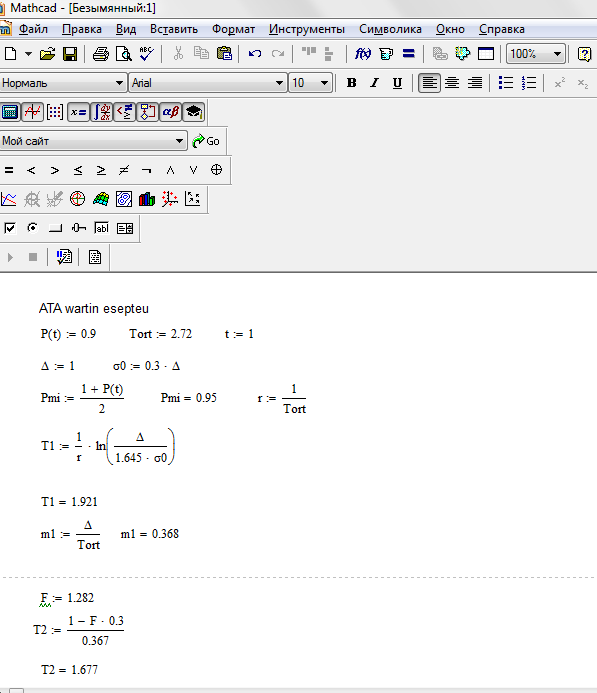597x693 pixels.
Task: Insert a check box control
Action: tap(9, 228)
